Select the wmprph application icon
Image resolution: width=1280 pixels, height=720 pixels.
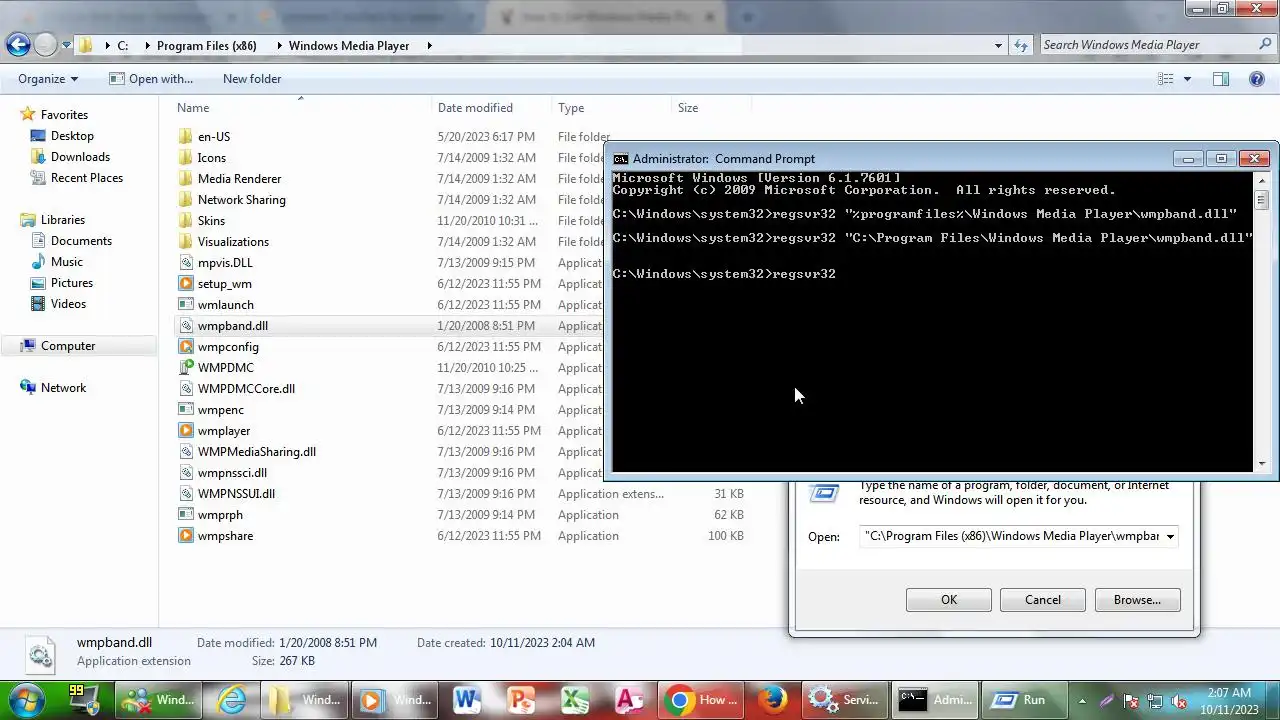tap(185, 515)
